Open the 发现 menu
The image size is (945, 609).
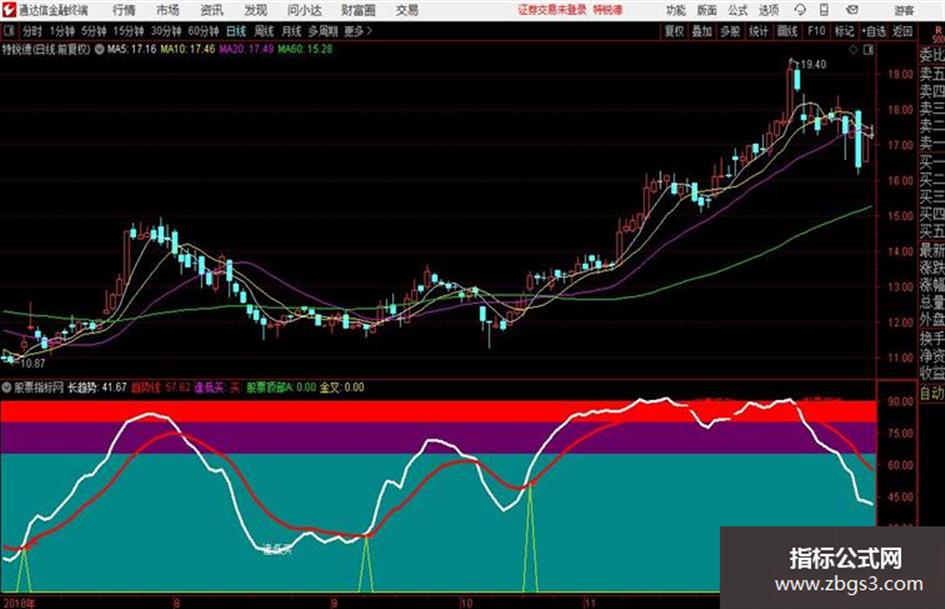tap(256, 10)
